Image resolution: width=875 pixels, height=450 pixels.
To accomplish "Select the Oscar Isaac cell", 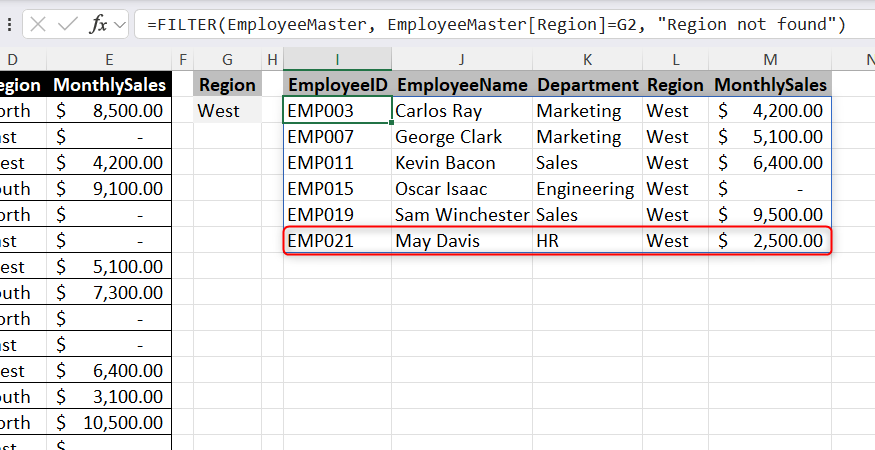I will (462, 189).
